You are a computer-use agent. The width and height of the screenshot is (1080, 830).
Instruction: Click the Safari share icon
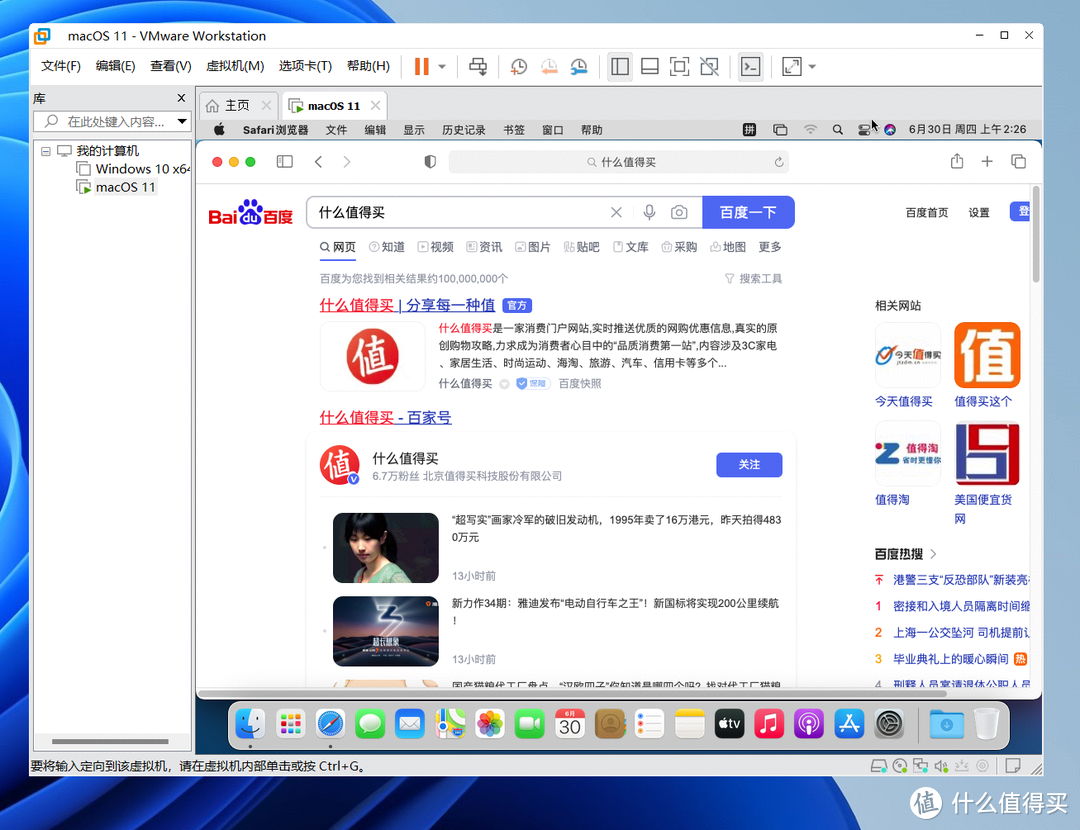tap(957, 161)
